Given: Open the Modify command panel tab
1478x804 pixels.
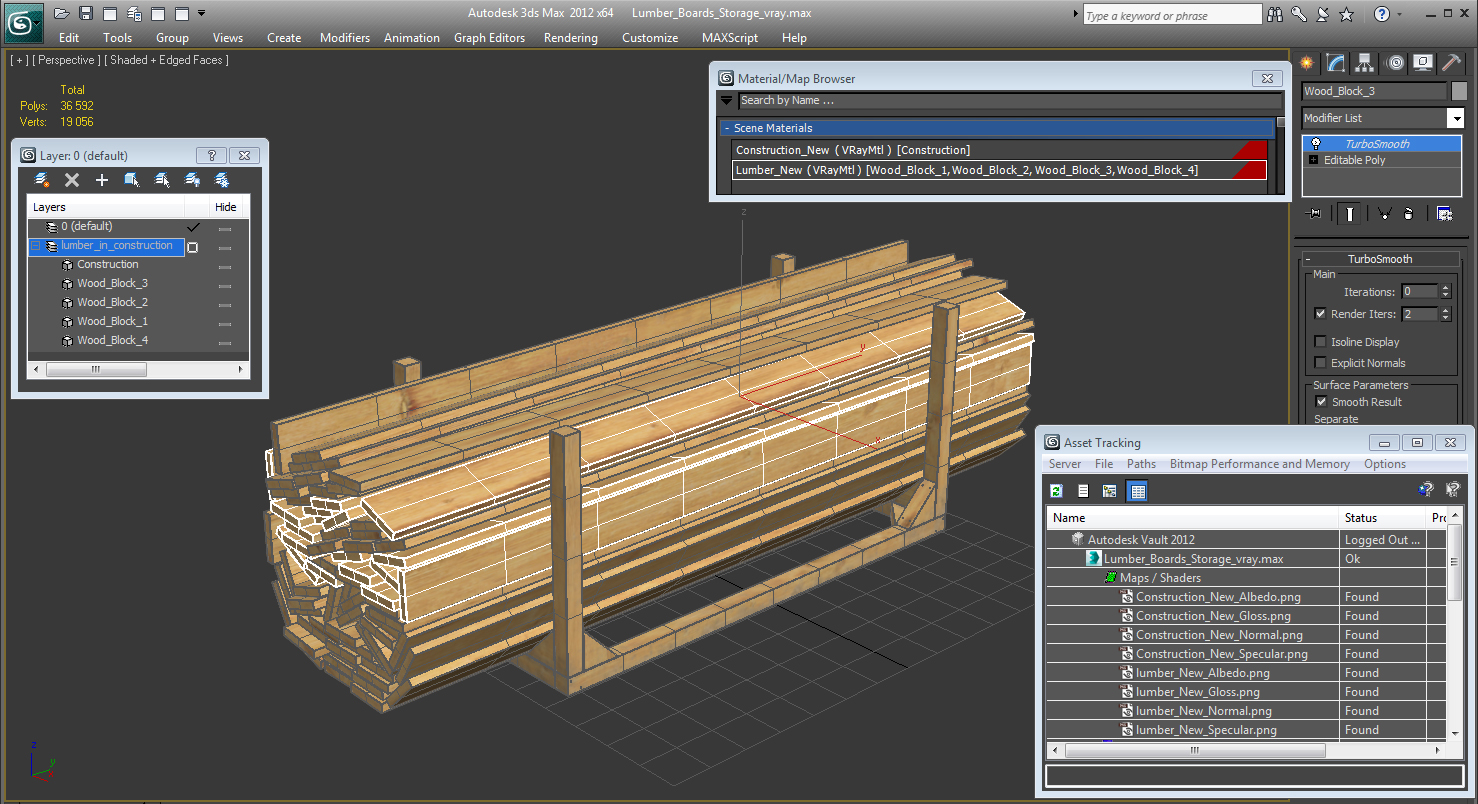Looking at the screenshot, I should point(1336,63).
